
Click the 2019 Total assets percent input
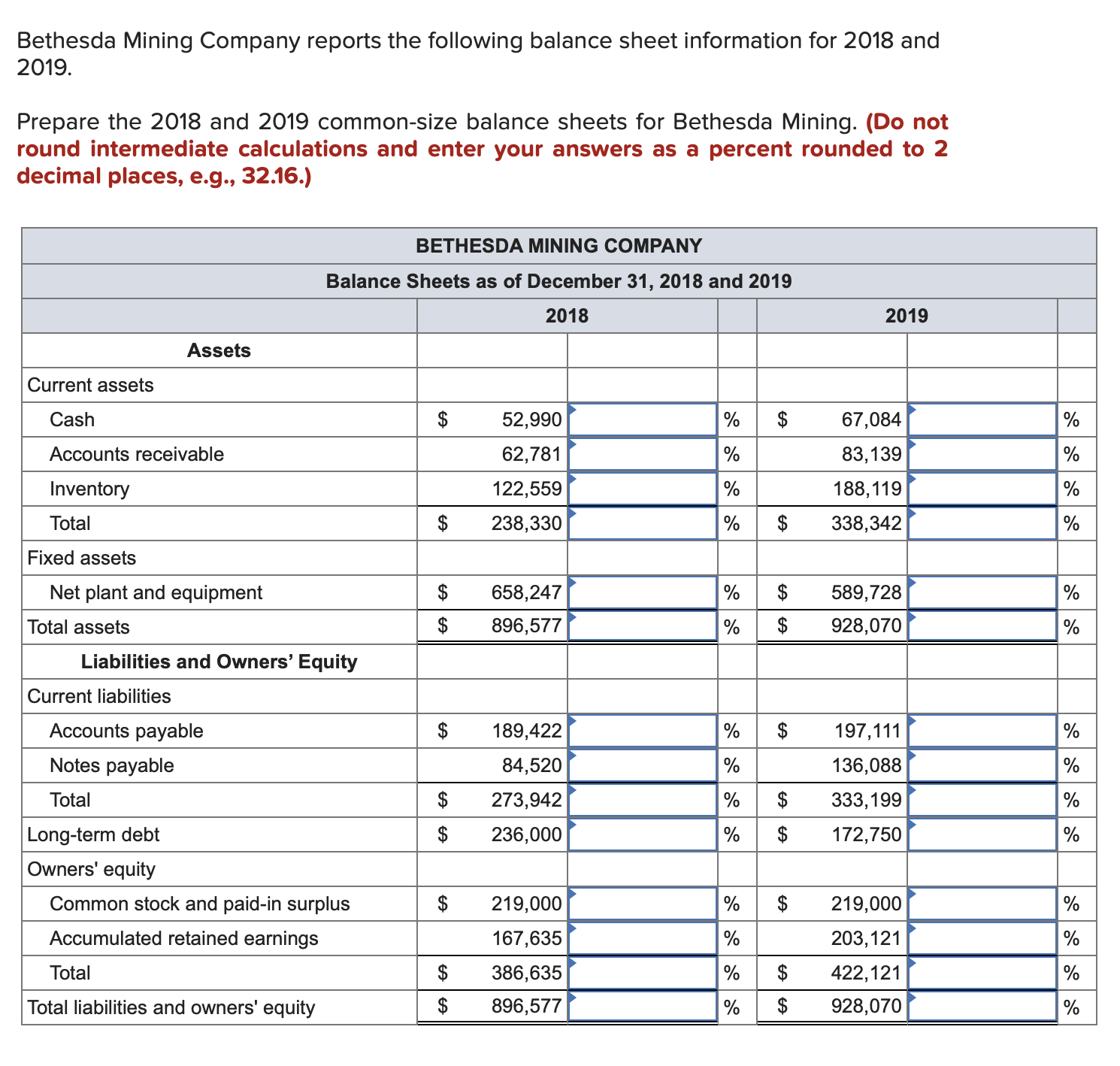pyautogui.click(x=982, y=626)
